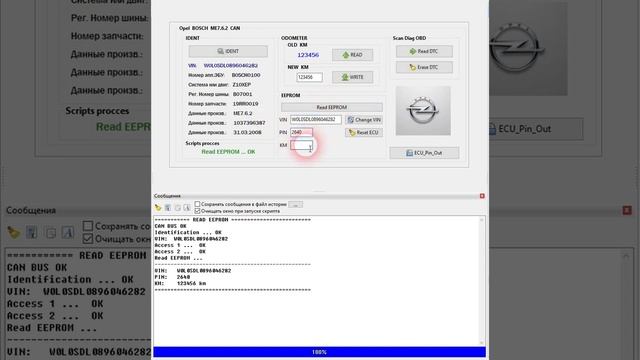This screenshot has width=640, height=360.
Task: Click the Reset ECU button
Action: [364, 132]
